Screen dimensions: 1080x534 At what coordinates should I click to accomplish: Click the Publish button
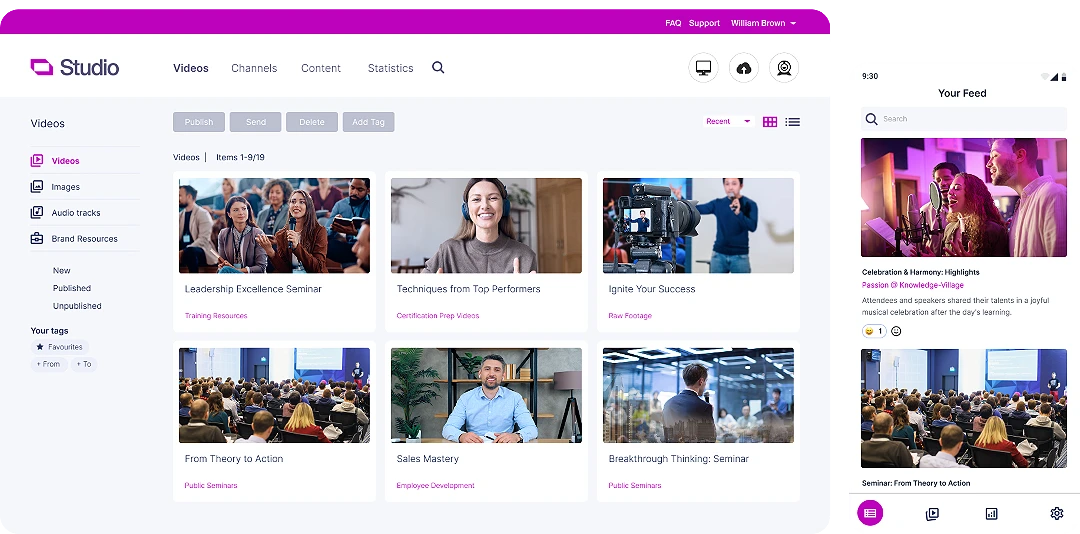(x=198, y=122)
